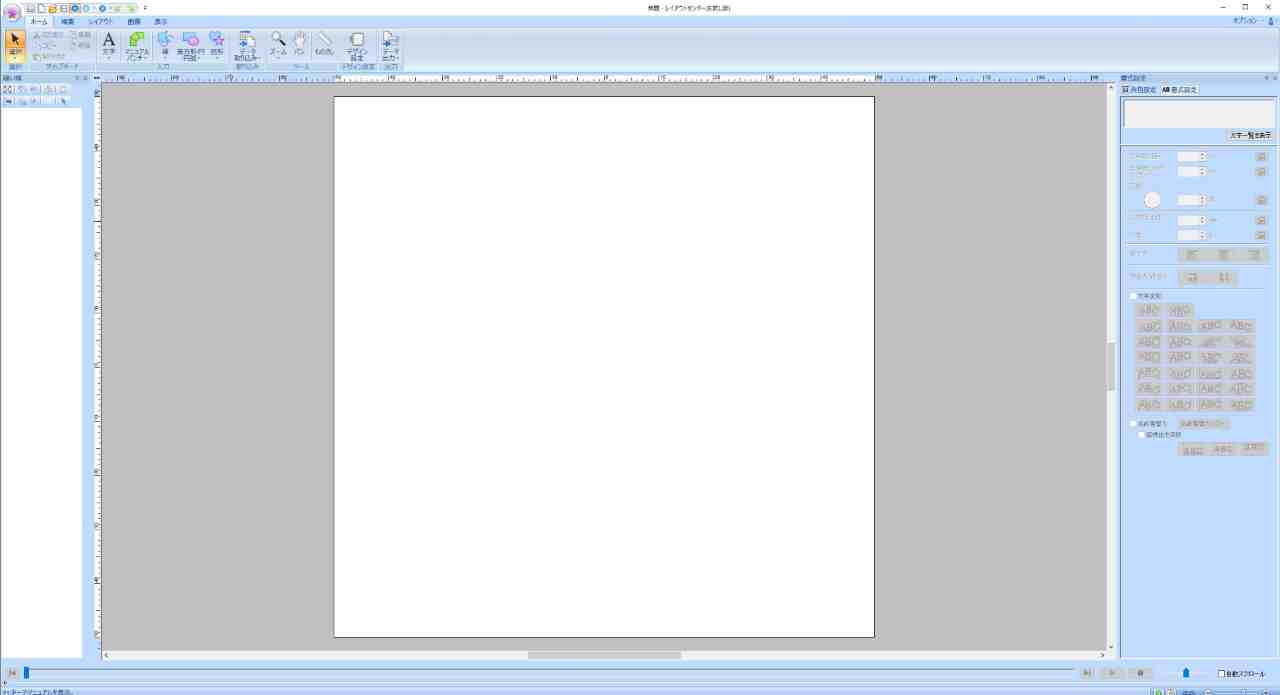Image resolution: width=1280 pixels, height=695 pixels.
Task: Open the application menu flower button
Action: [x=12, y=12]
